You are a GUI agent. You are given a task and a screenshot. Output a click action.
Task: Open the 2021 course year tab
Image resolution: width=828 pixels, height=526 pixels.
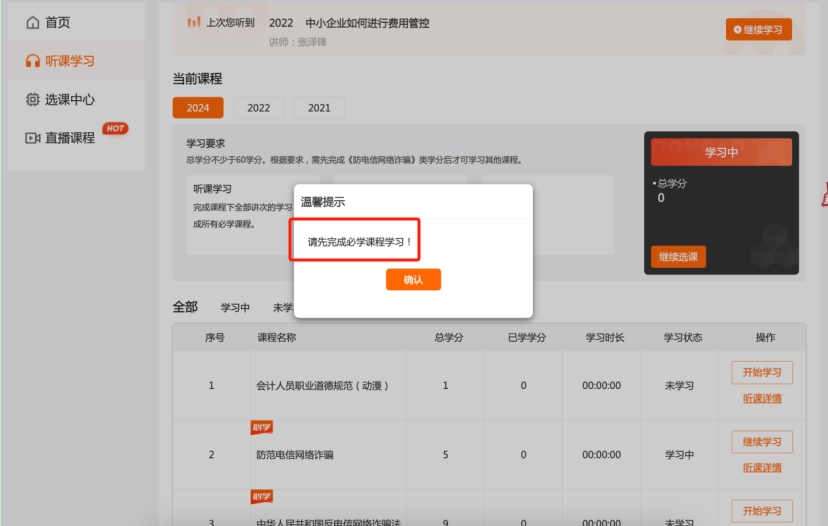coord(319,108)
